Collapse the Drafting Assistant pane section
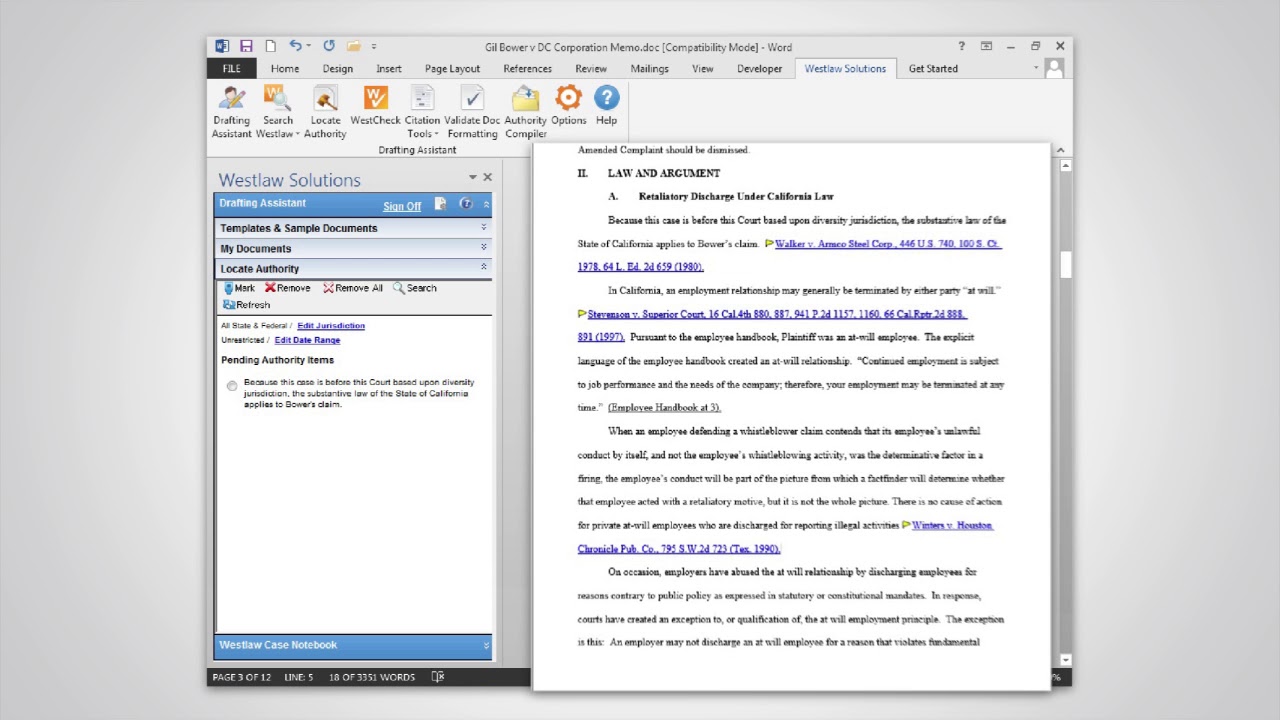 [486, 204]
